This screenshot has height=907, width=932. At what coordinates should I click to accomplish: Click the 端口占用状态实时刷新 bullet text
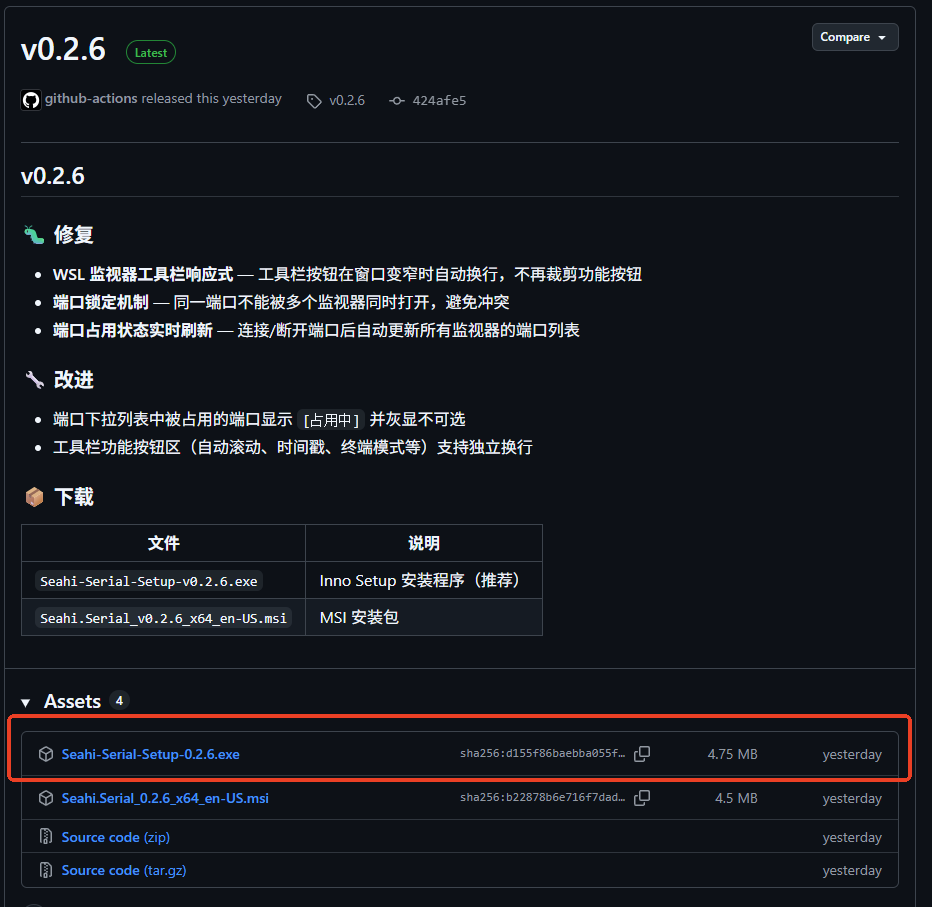[x=133, y=330]
